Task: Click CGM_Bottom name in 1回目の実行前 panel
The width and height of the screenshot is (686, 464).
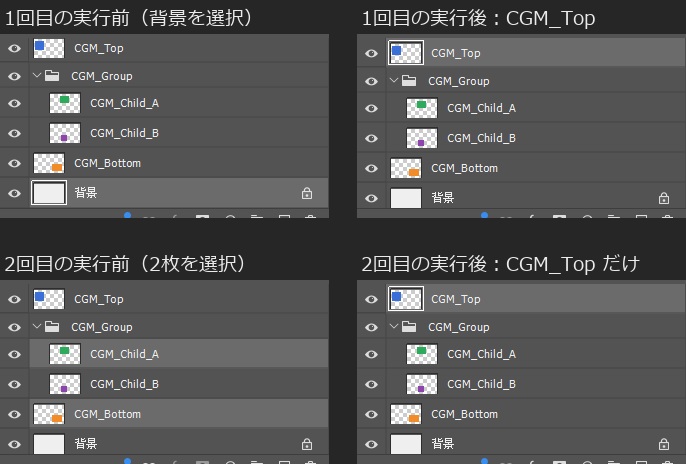Action: (108, 163)
